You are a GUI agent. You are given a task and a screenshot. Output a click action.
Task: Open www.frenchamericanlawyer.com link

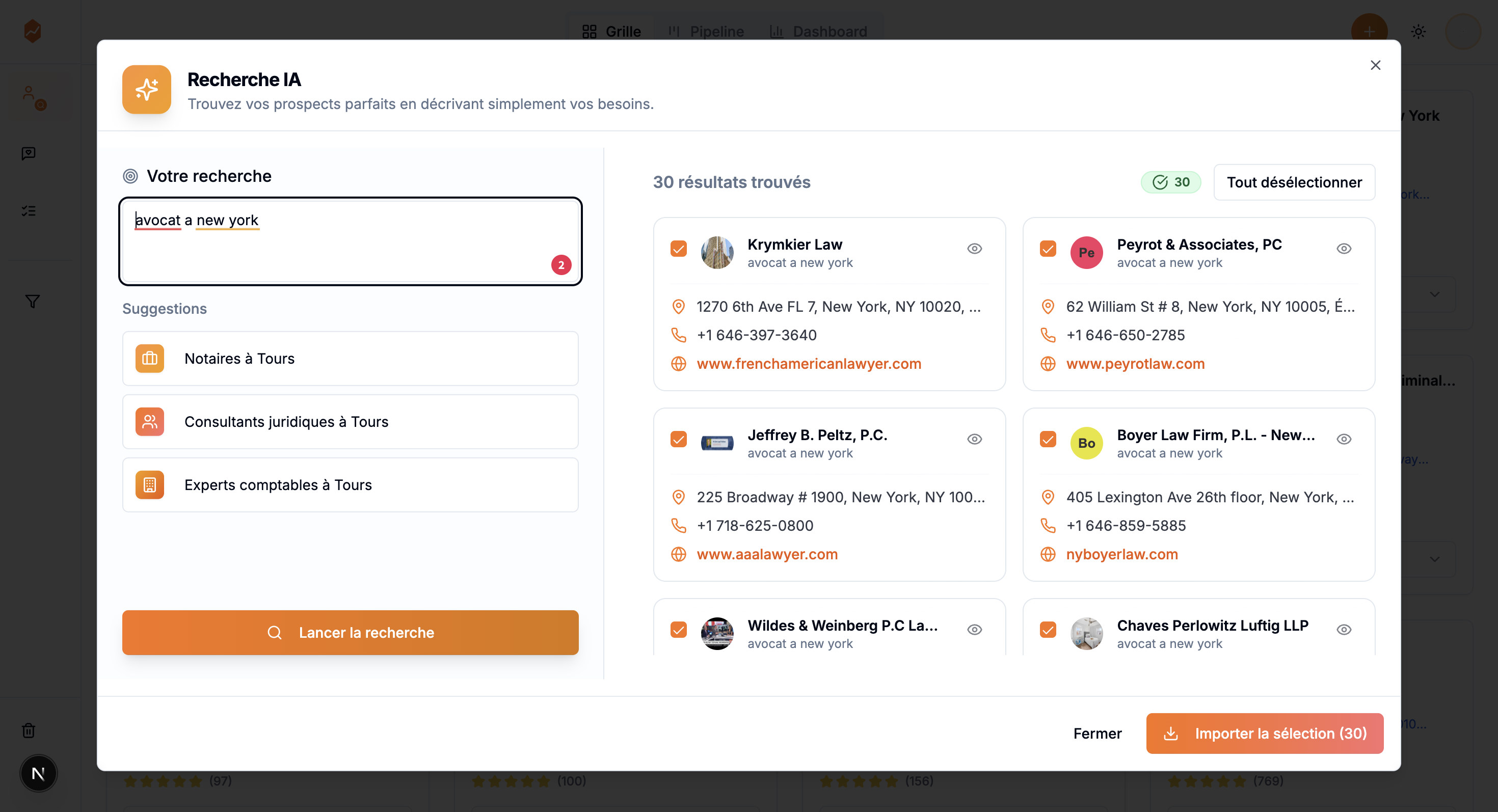click(x=809, y=364)
